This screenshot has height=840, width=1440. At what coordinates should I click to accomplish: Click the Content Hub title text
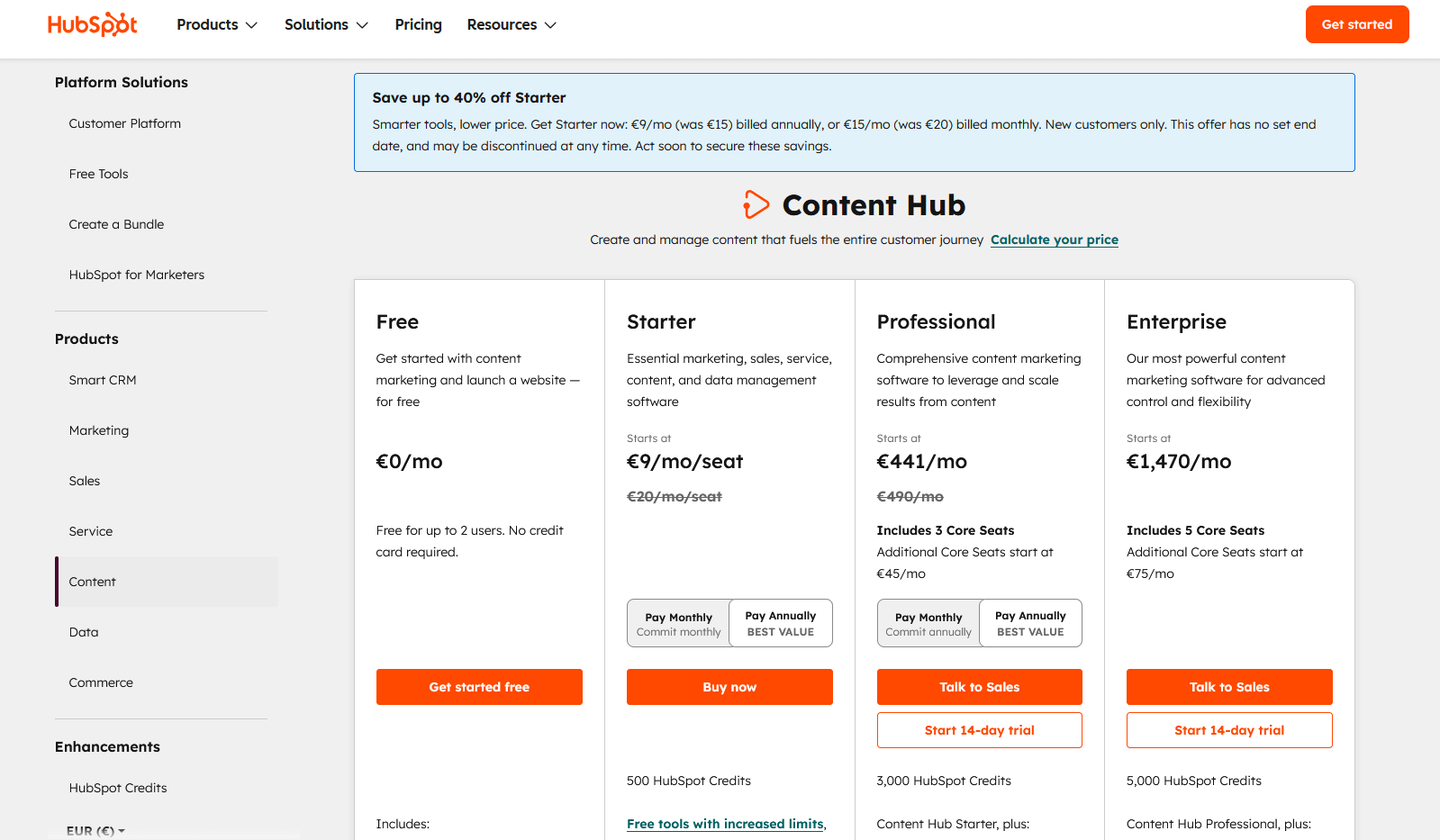tap(874, 205)
